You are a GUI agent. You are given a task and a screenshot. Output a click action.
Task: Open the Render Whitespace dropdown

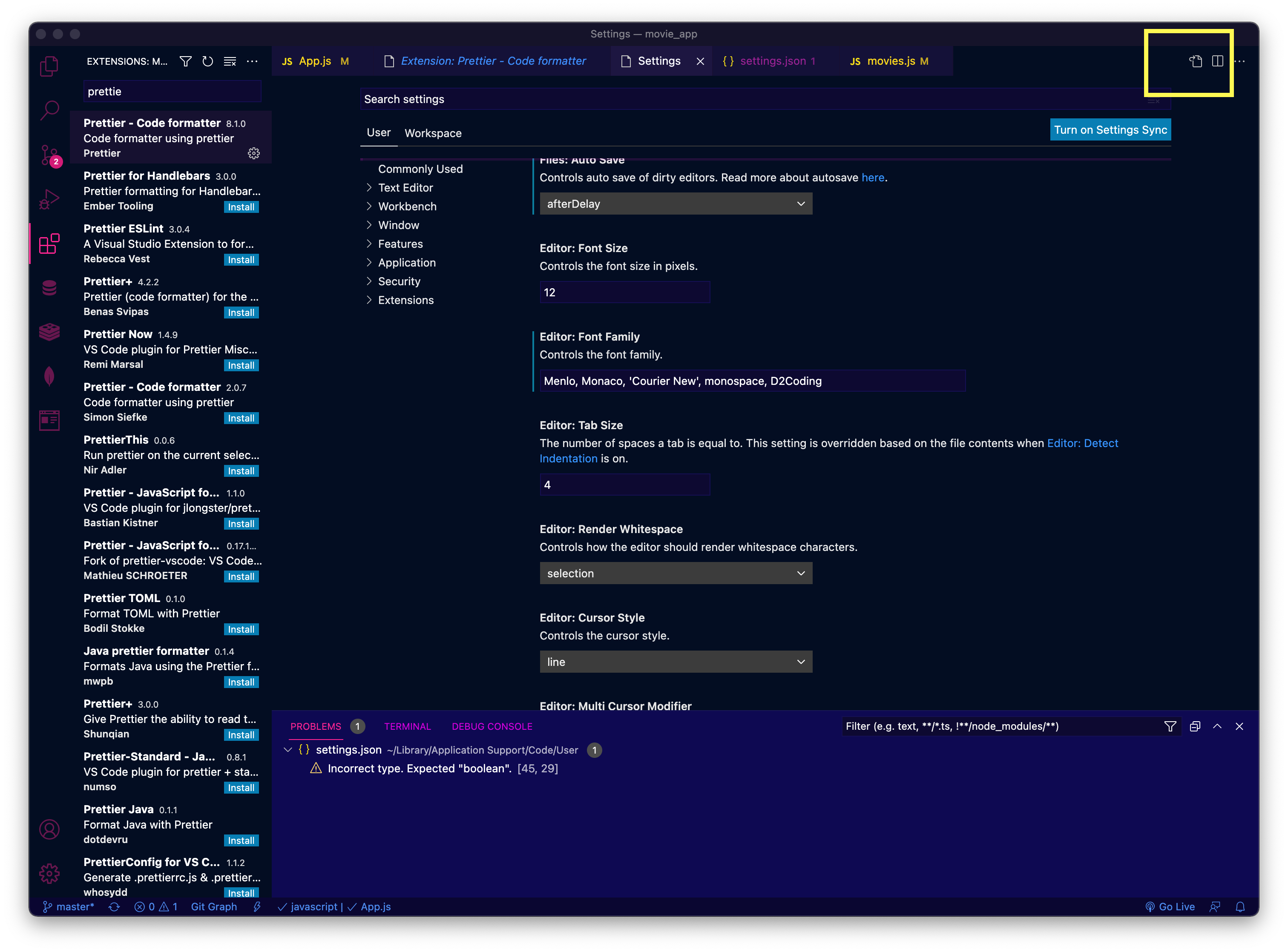675,573
